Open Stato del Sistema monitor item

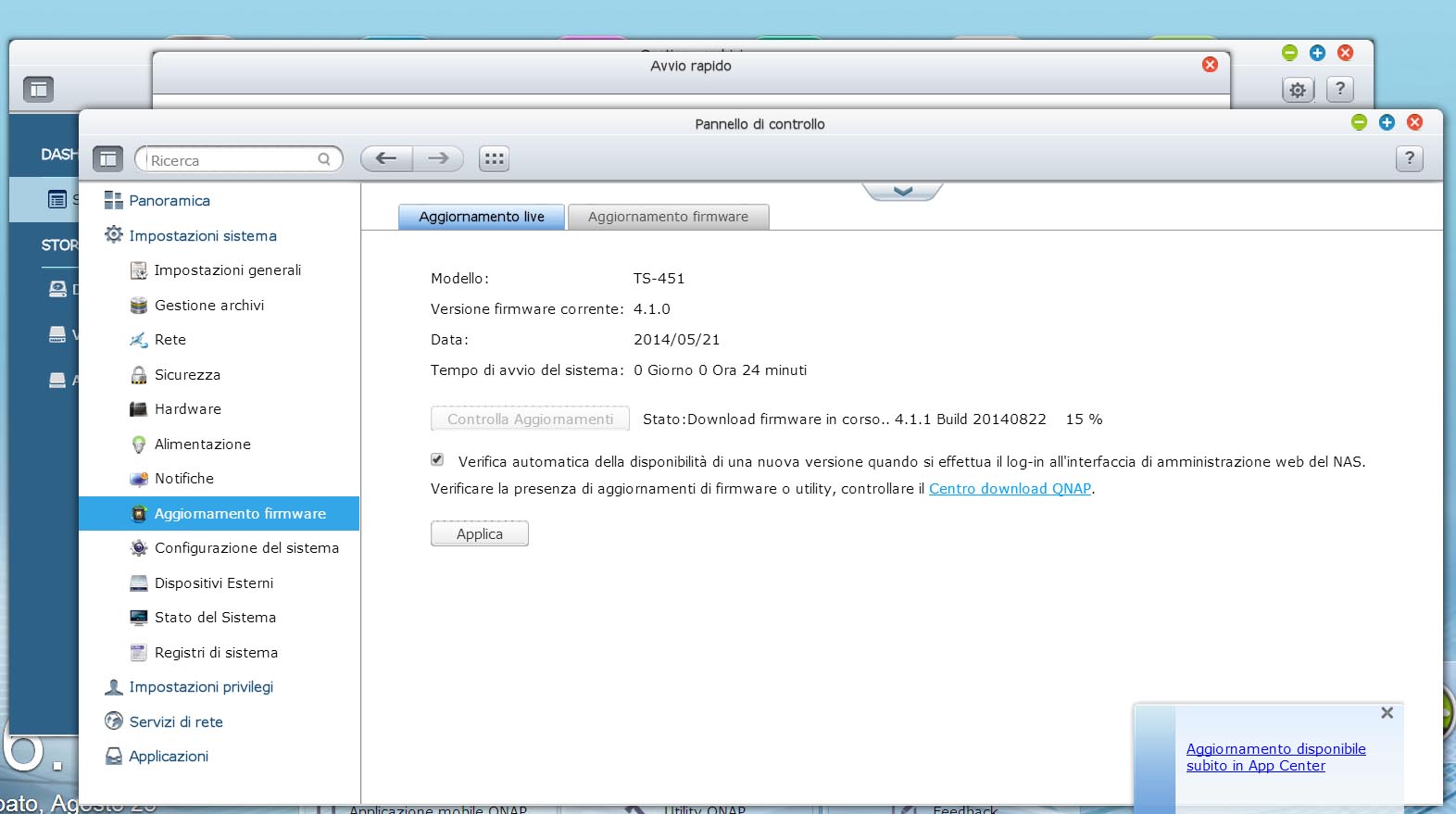(215, 618)
